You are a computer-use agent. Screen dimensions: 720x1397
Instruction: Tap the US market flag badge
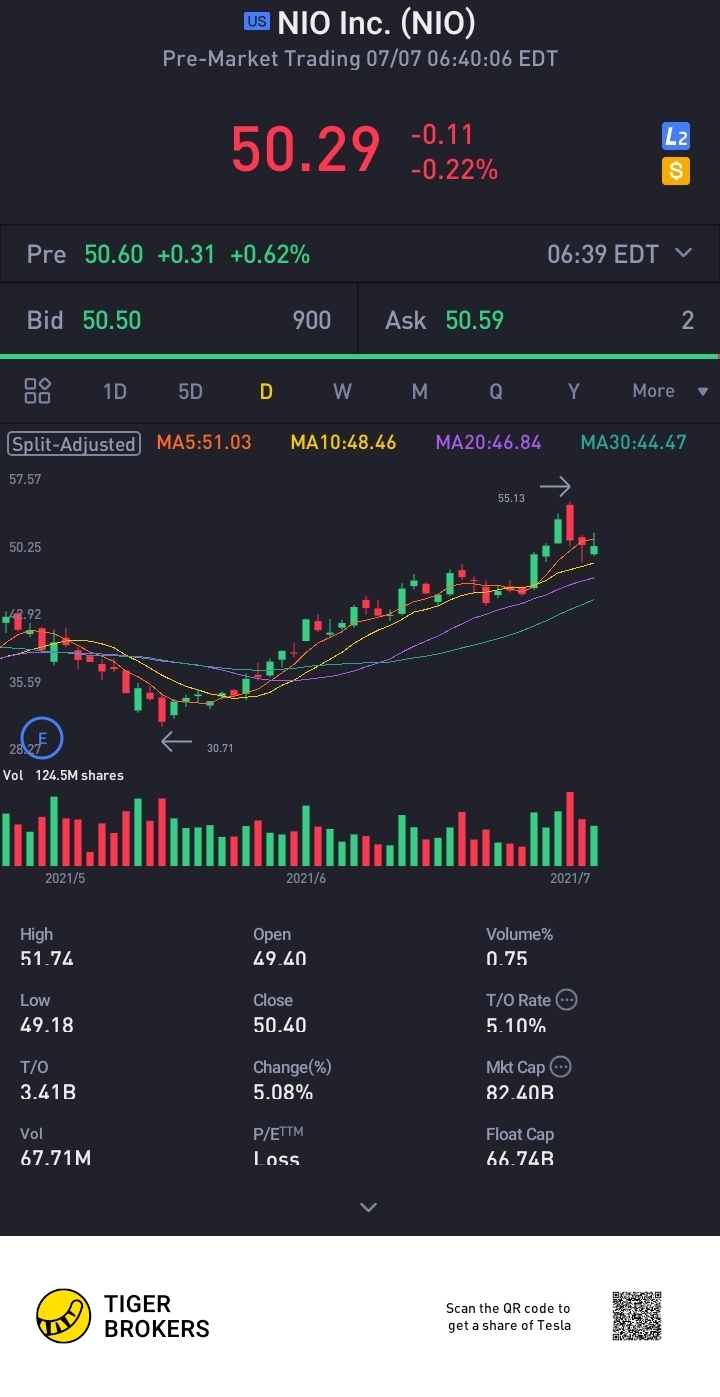[x=257, y=21]
